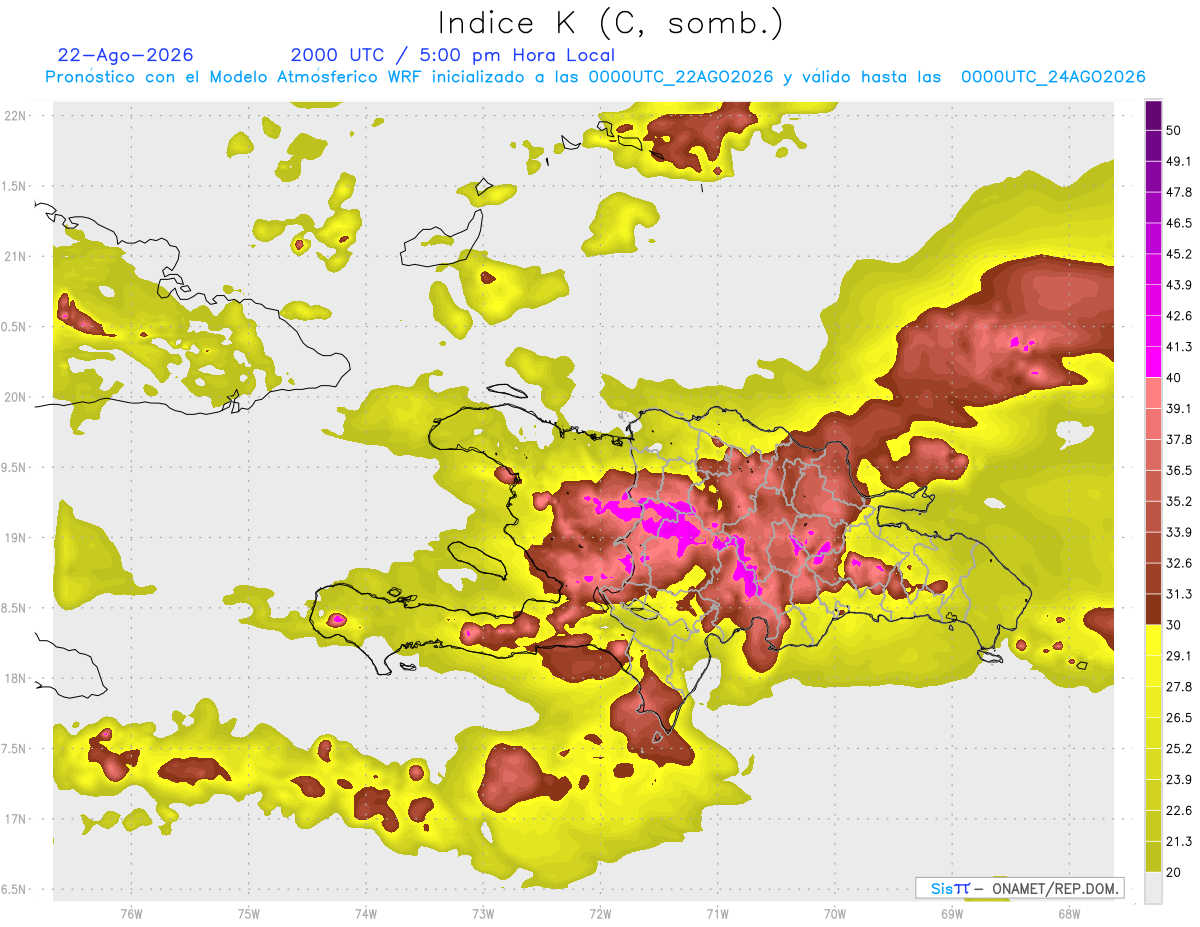Click the valid-until stamp '0000UTC_24AGO2026'
Screen dimensions: 1200x927
1053,77
